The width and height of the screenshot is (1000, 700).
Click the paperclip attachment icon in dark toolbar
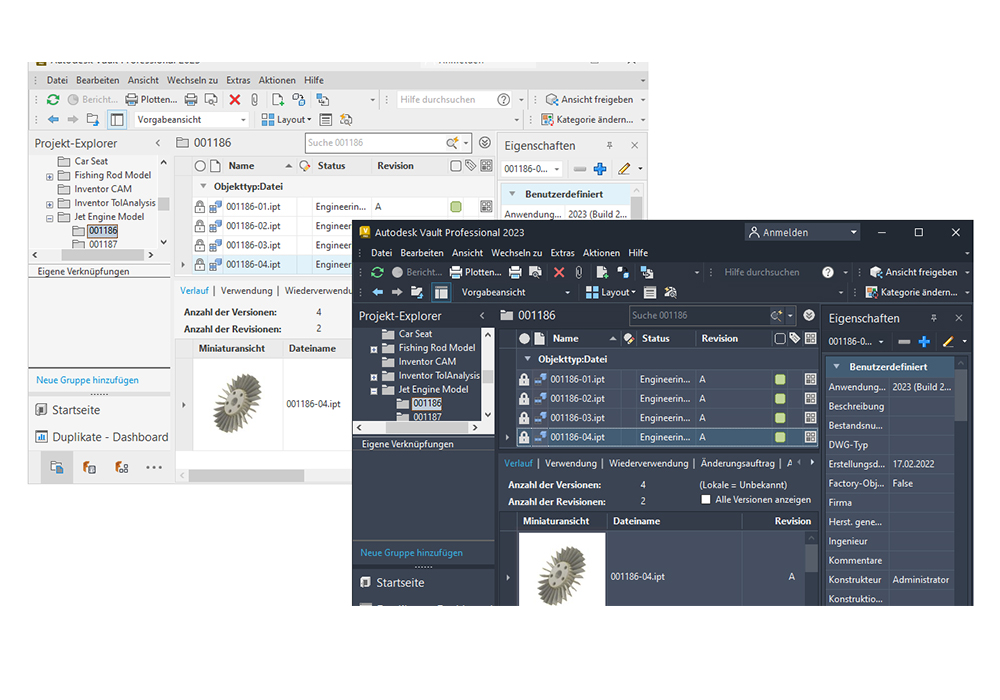pos(578,272)
